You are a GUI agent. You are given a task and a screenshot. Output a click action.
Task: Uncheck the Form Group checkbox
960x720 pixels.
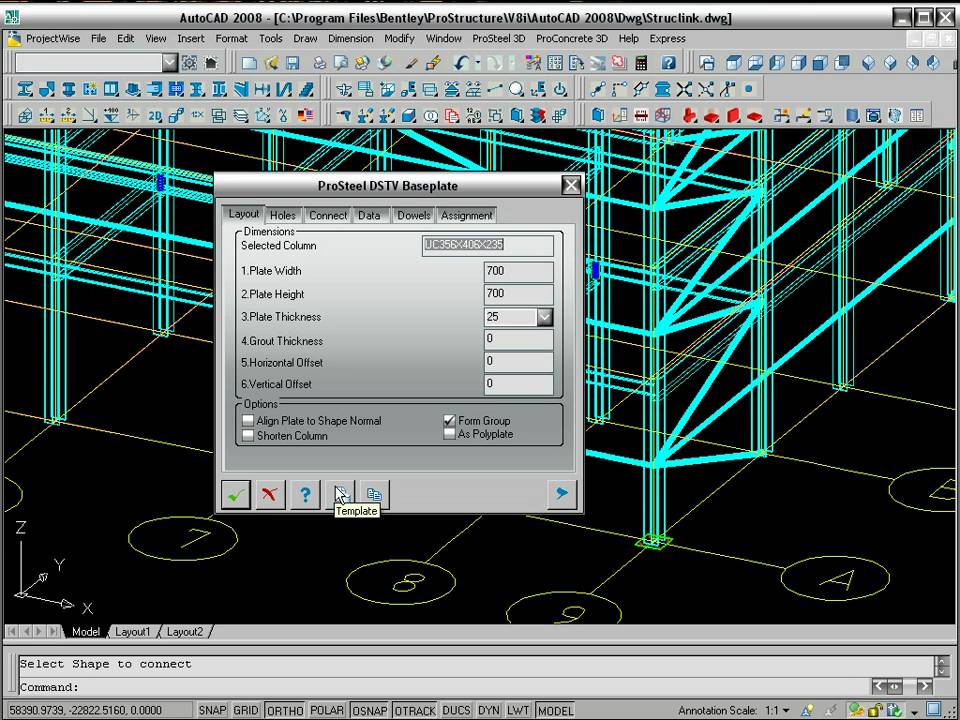coord(449,421)
